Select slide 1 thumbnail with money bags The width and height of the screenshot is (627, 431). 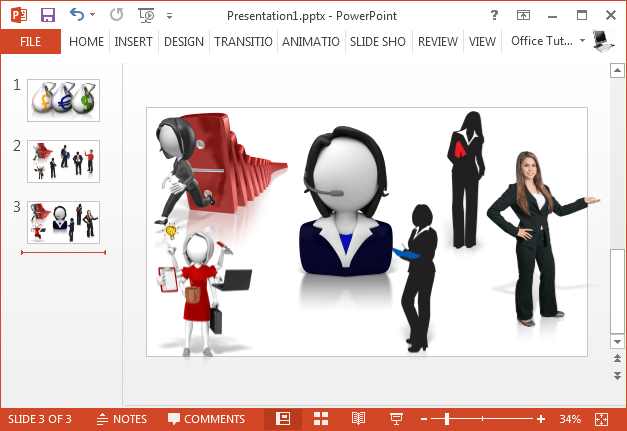pyautogui.click(x=64, y=100)
